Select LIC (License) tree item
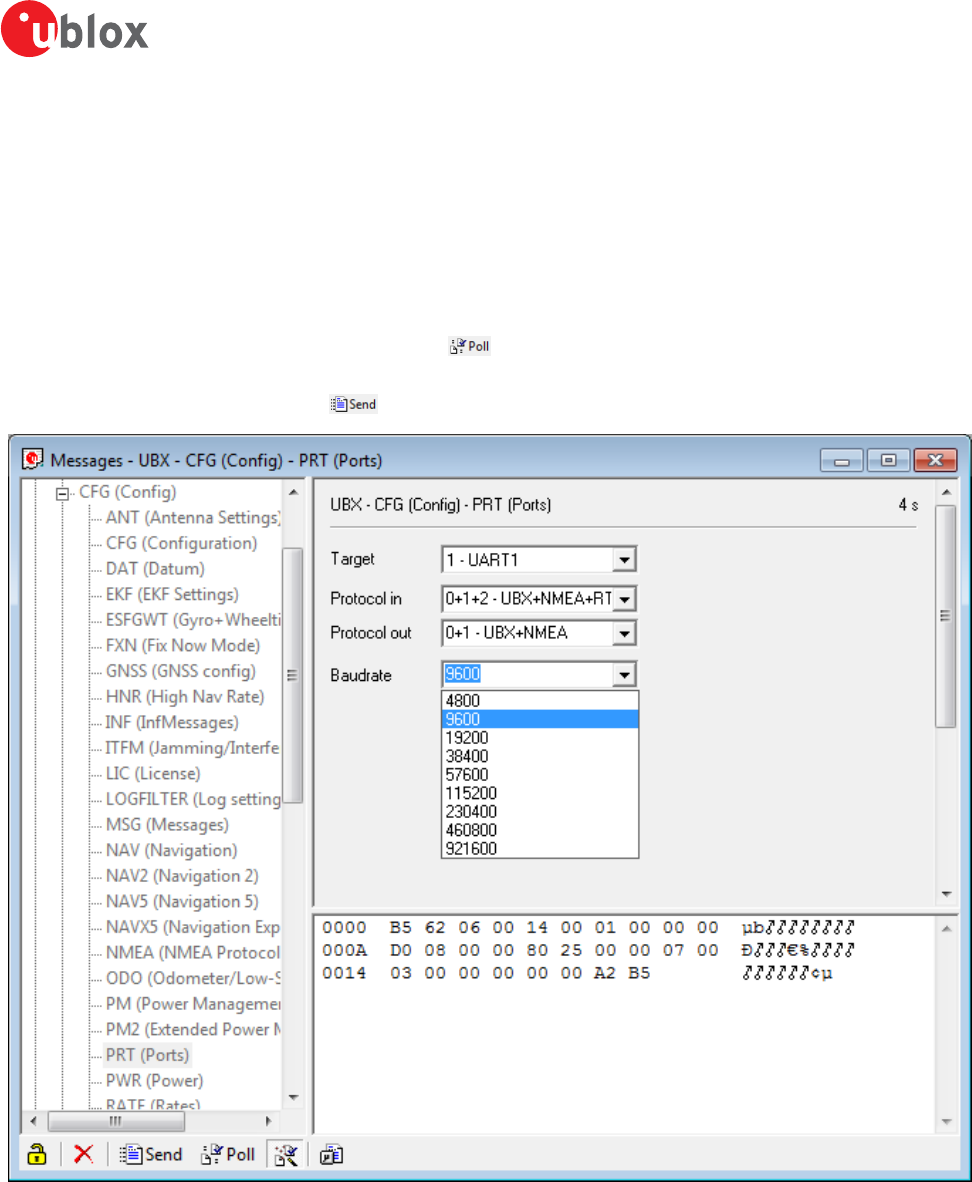This screenshot has width=972, height=1182. click(x=153, y=773)
